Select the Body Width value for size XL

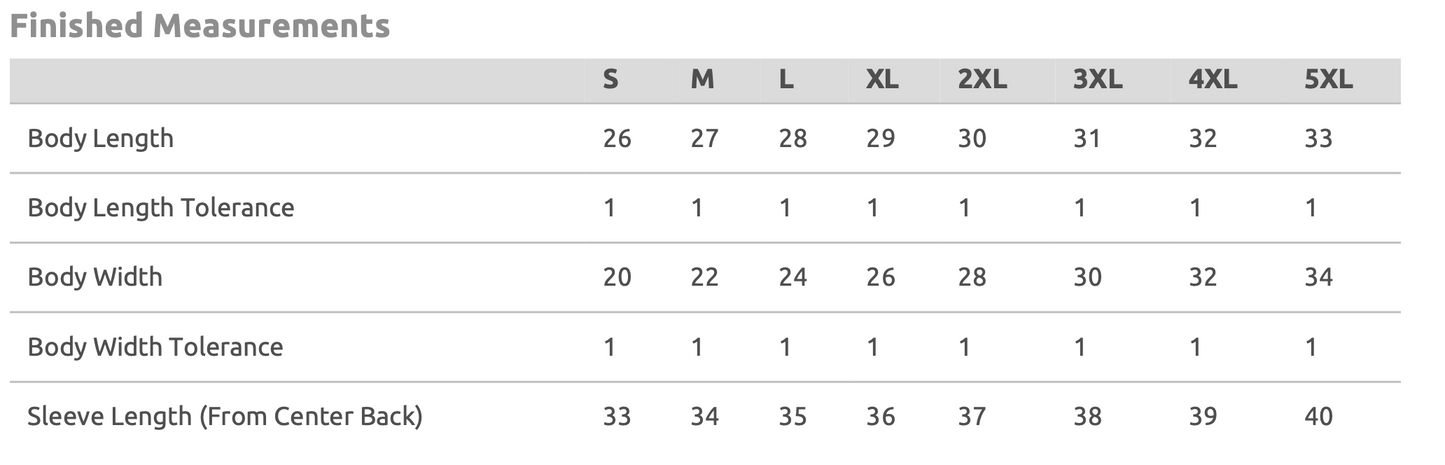tap(881, 277)
